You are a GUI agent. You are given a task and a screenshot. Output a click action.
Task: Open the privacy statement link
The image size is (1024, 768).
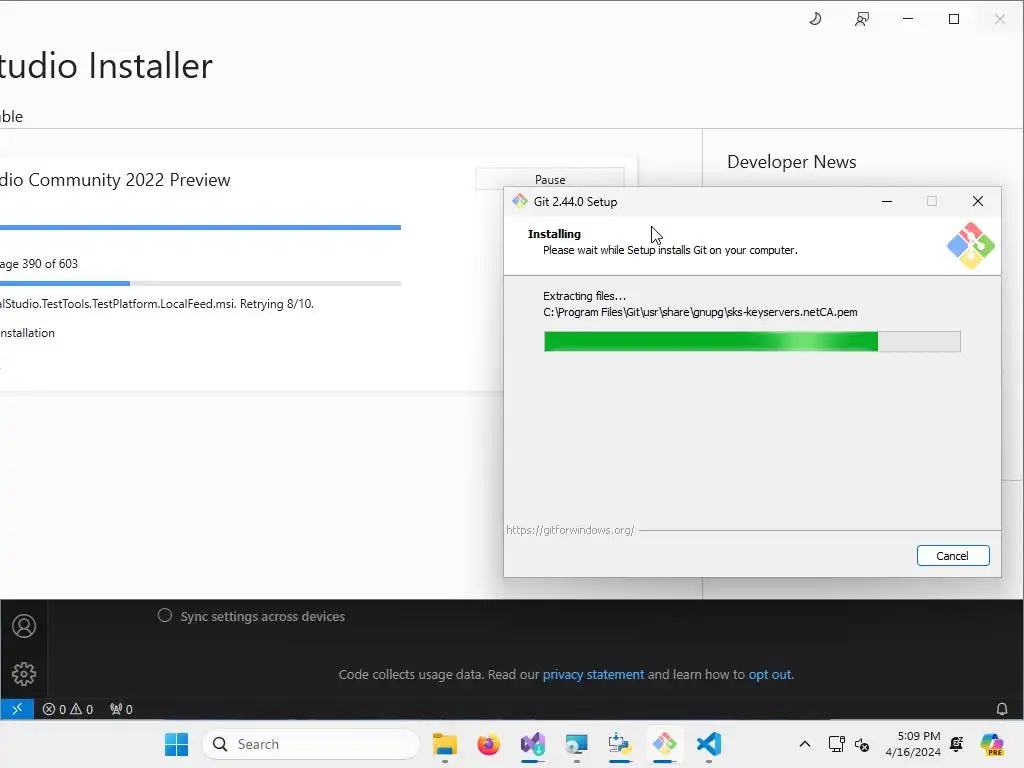pos(593,675)
